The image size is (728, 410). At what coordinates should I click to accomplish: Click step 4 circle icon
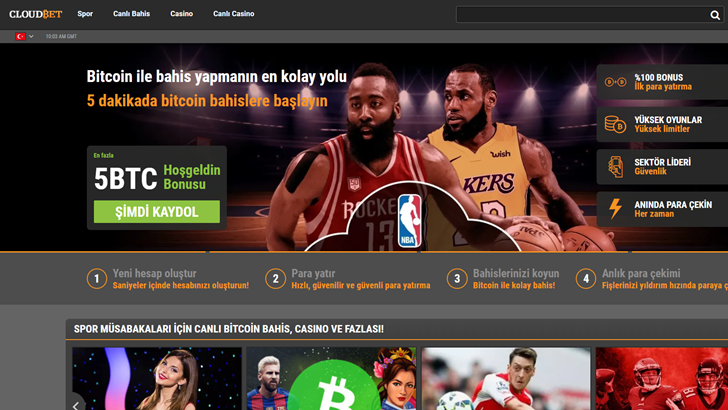tap(586, 279)
